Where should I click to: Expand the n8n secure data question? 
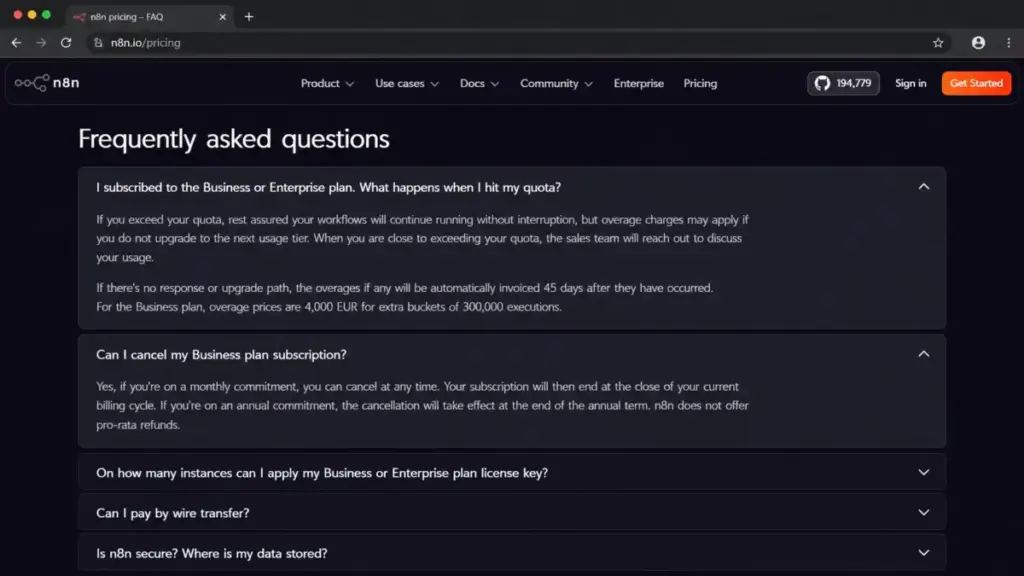tap(512, 553)
